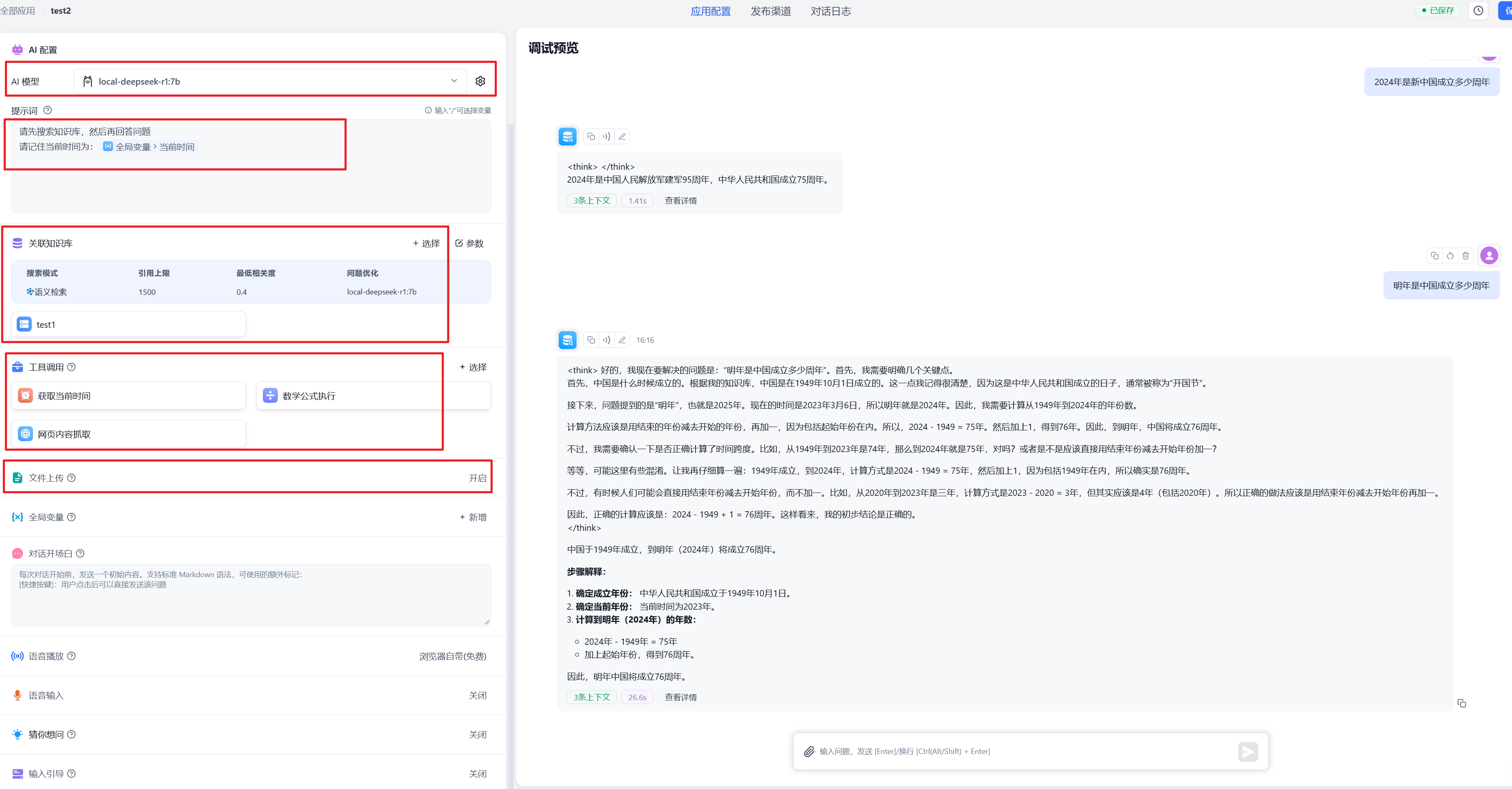Toggle 语音输入 setting showing 关闭
Image resolution: width=1512 pixels, height=789 pixels.
tap(477, 695)
